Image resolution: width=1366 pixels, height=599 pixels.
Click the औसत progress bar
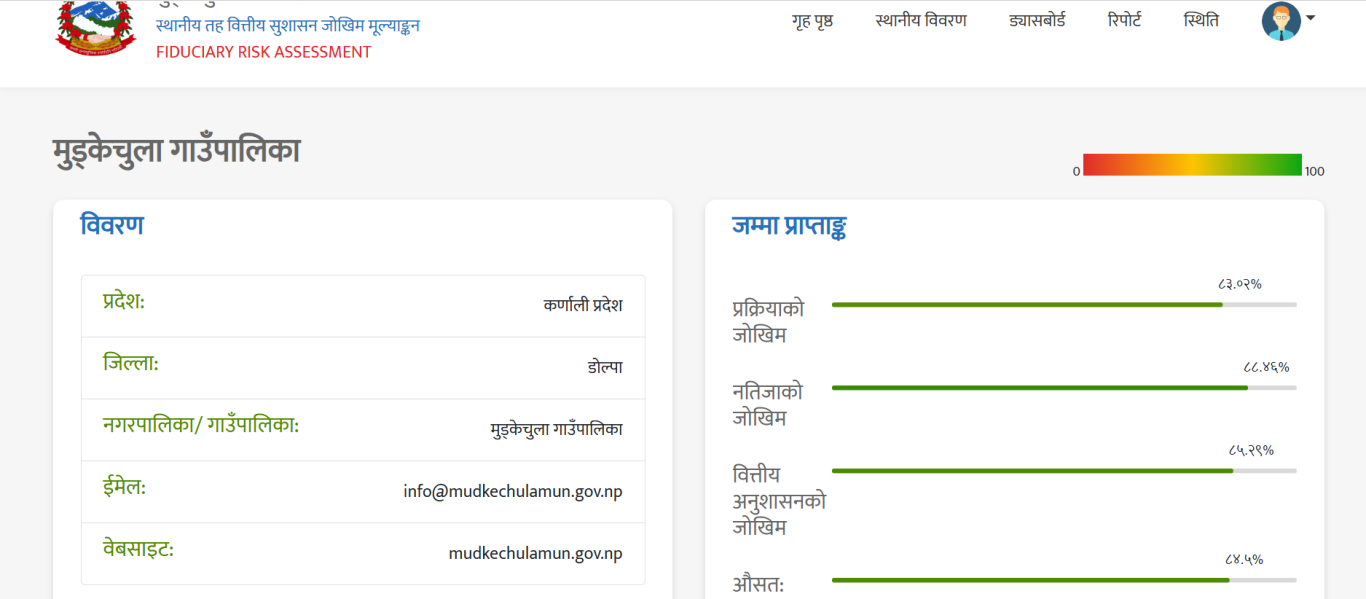tap(1063, 579)
